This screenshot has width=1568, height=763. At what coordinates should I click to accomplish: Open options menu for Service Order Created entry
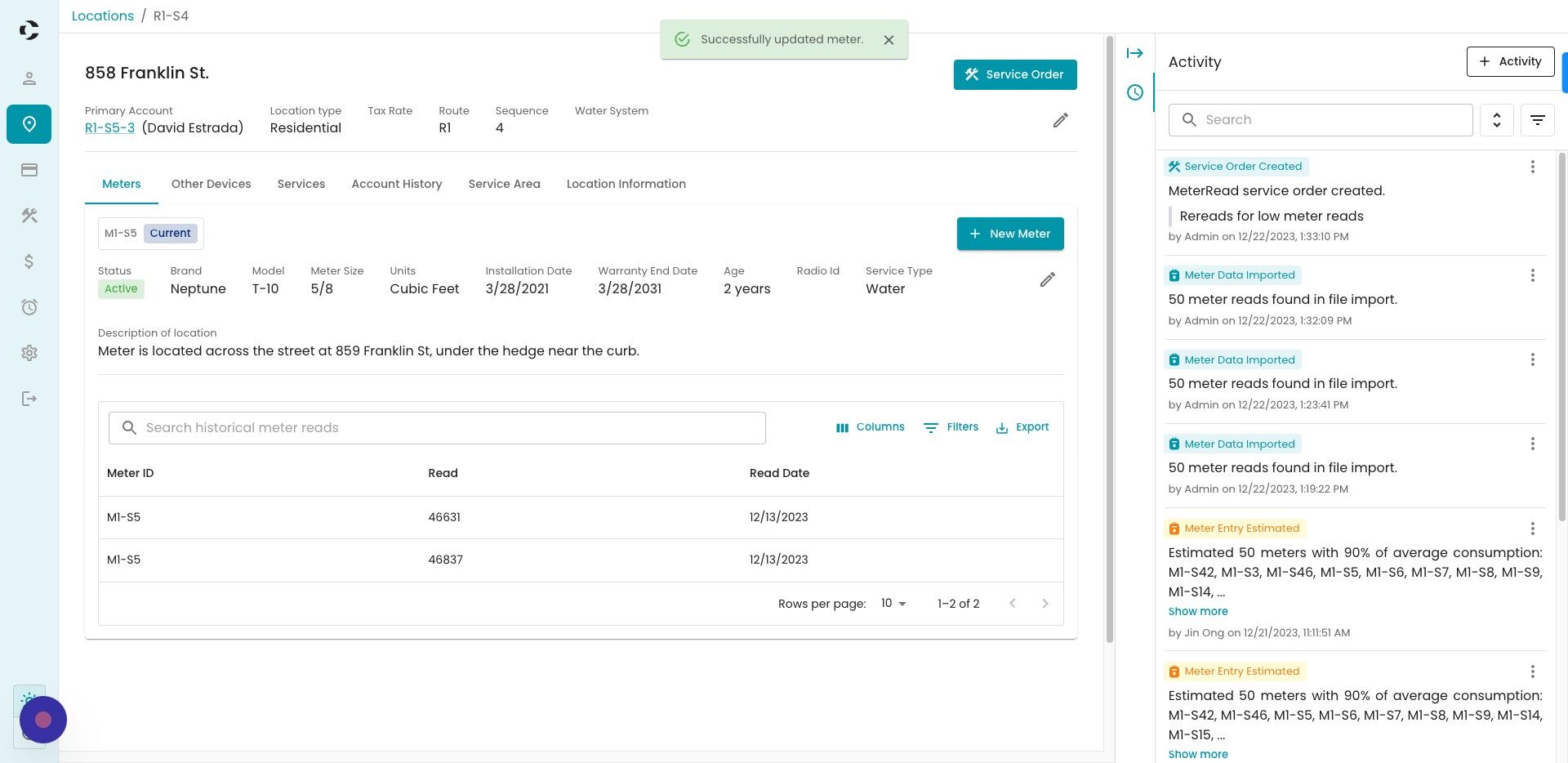pyautogui.click(x=1532, y=167)
